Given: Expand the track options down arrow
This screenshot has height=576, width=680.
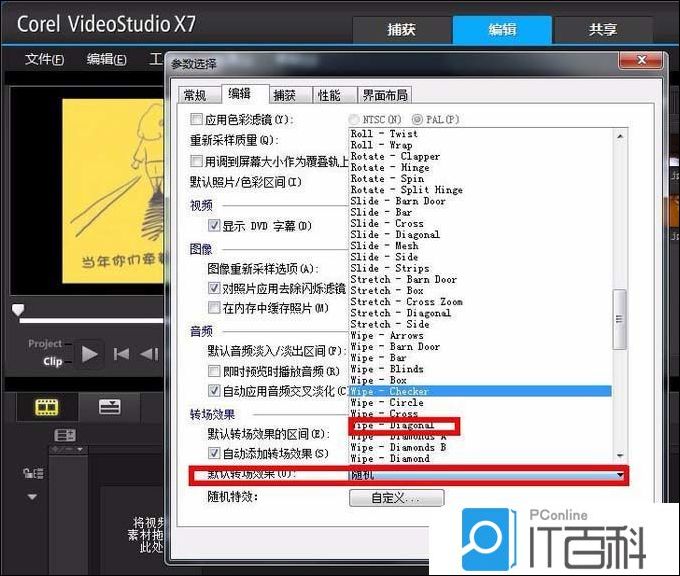Looking at the screenshot, I should click(32, 497).
